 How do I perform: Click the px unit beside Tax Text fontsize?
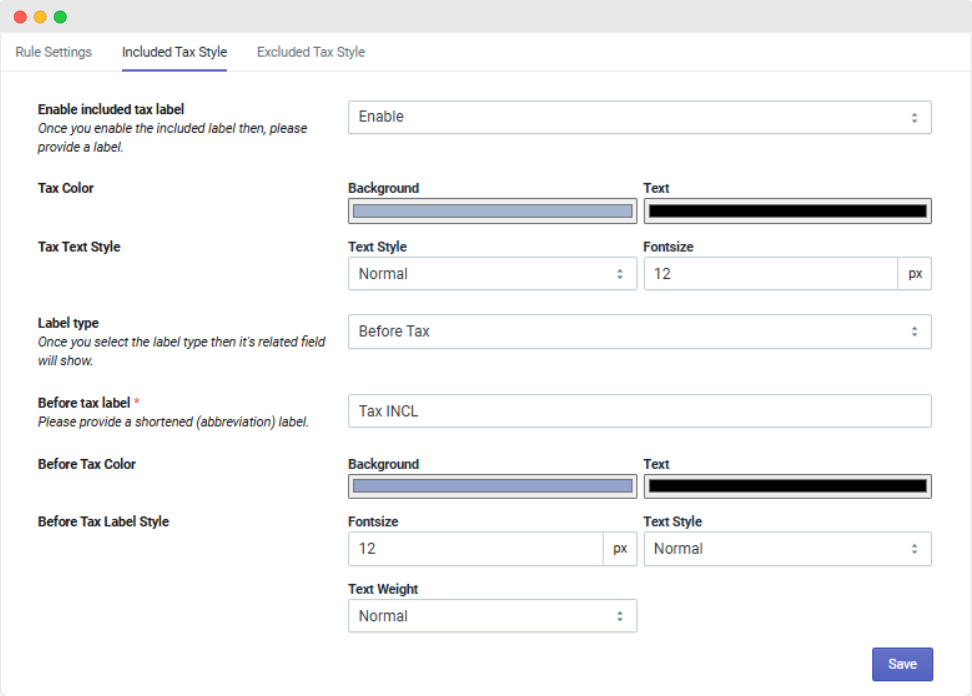pos(915,274)
